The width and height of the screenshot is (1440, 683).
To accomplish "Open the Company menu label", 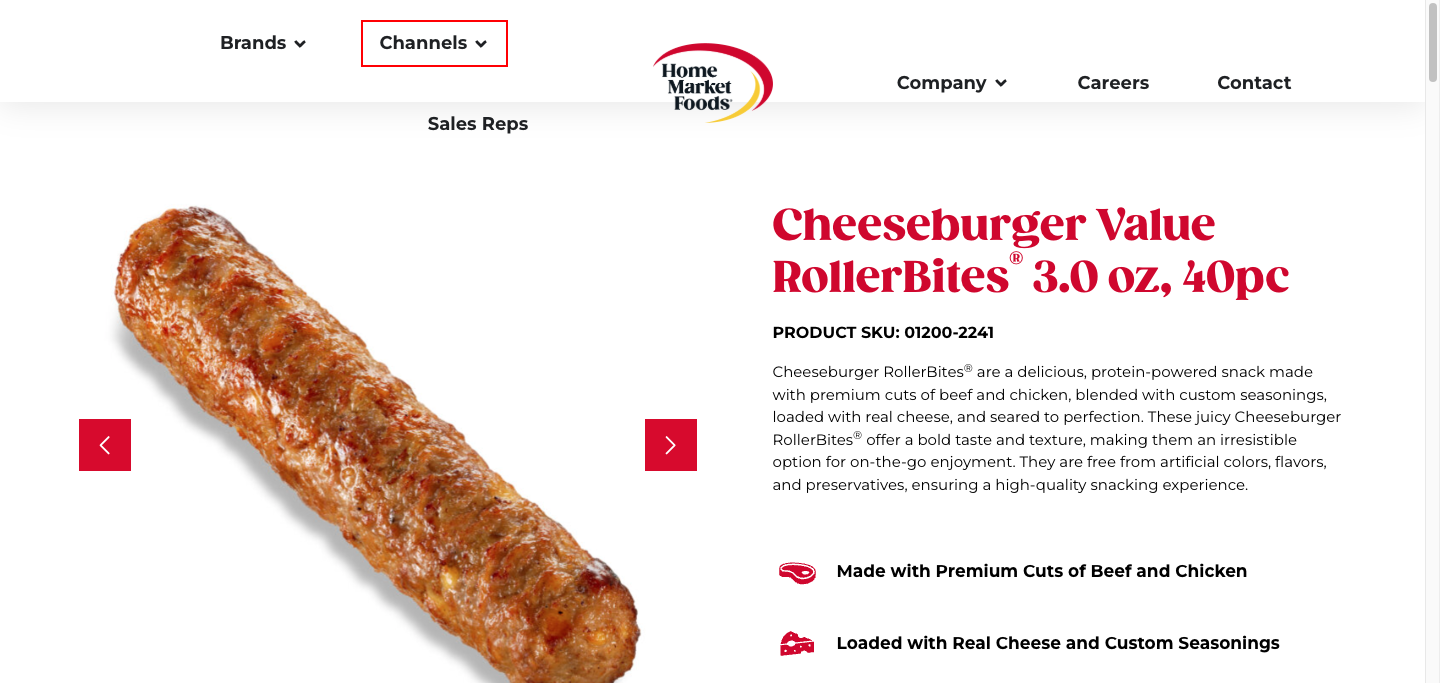I will tap(941, 83).
